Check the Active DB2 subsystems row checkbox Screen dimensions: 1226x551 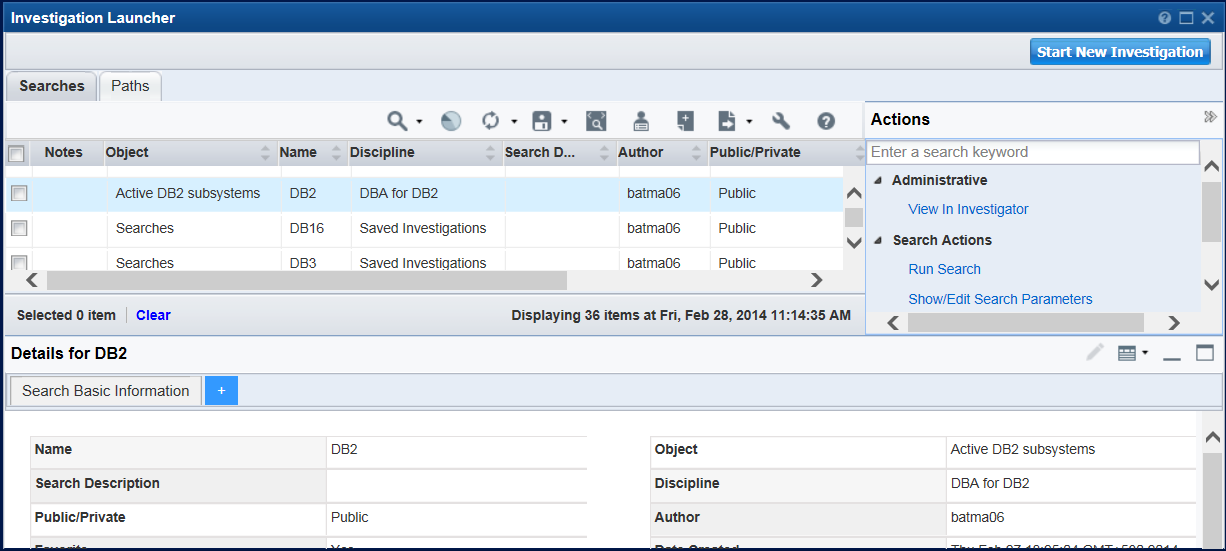pos(19,193)
